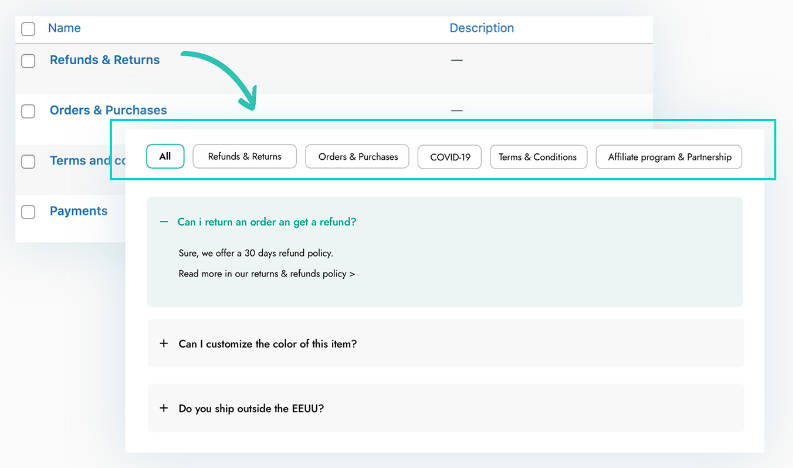Check the Payments row checkbox
The height and width of the screenshot is (468, 793).
pos(28,212)
